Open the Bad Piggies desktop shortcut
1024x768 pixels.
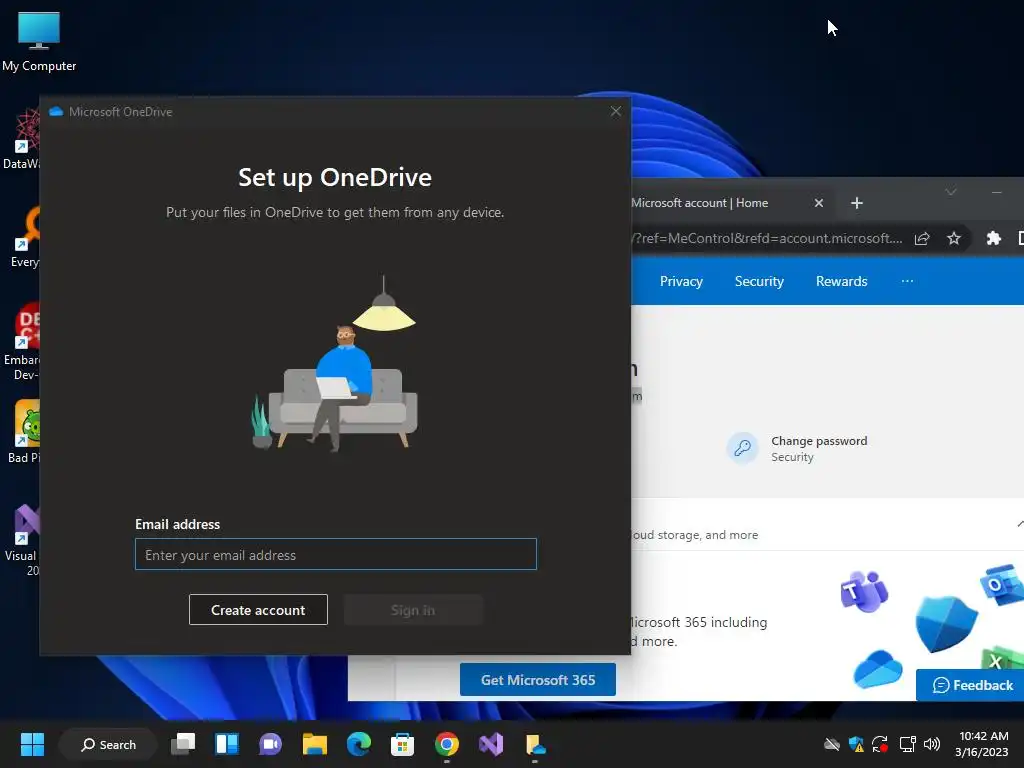(24, 432)
